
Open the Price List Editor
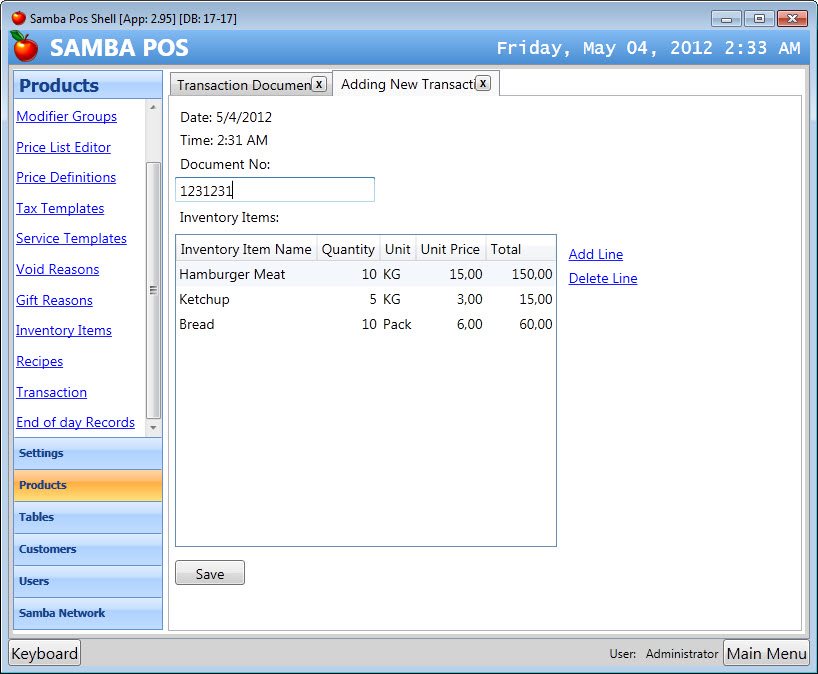tap(63, 147)
